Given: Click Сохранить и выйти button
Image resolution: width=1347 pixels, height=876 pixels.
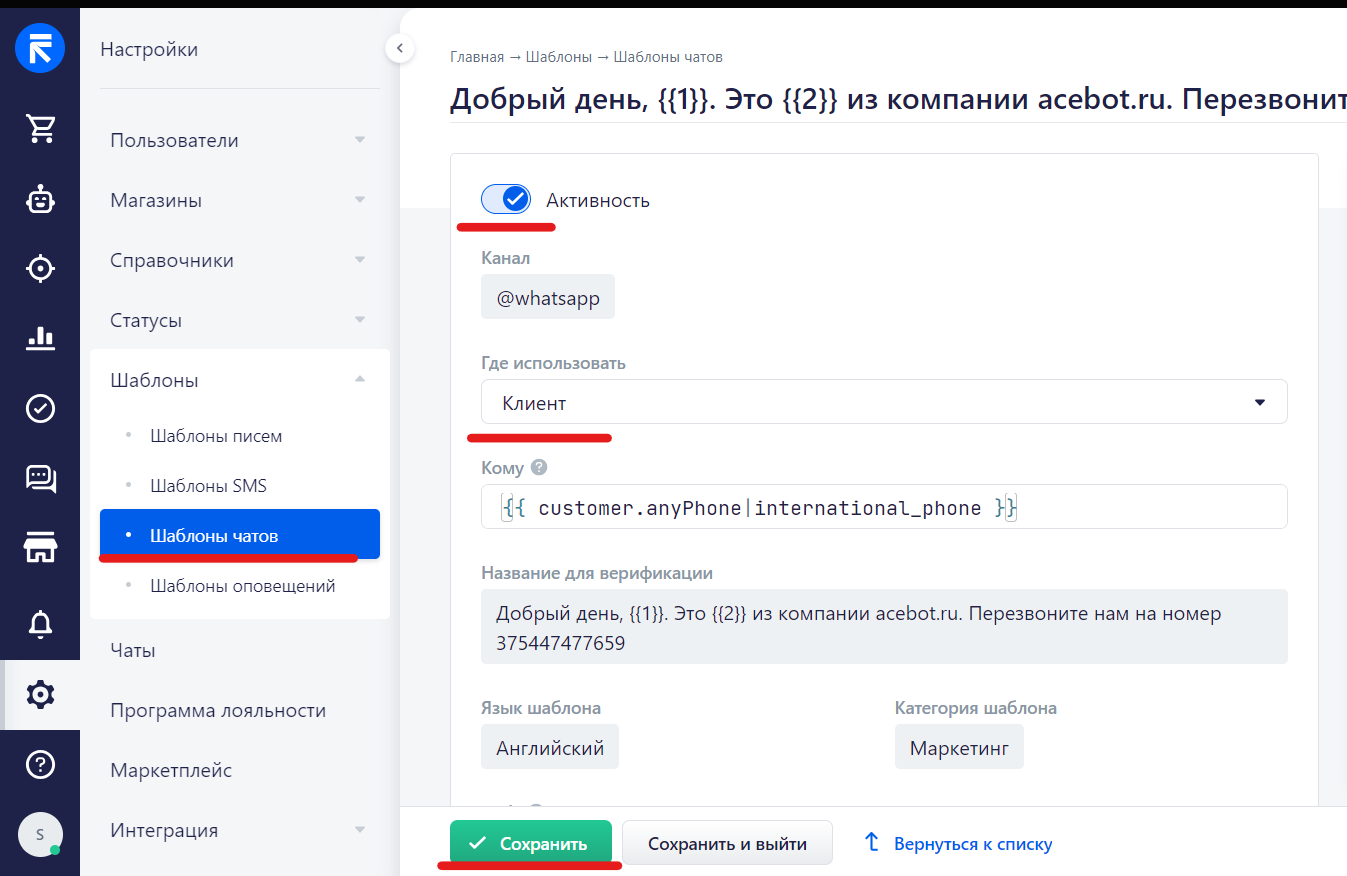Looking at the screenshot, I should point(727,843).
